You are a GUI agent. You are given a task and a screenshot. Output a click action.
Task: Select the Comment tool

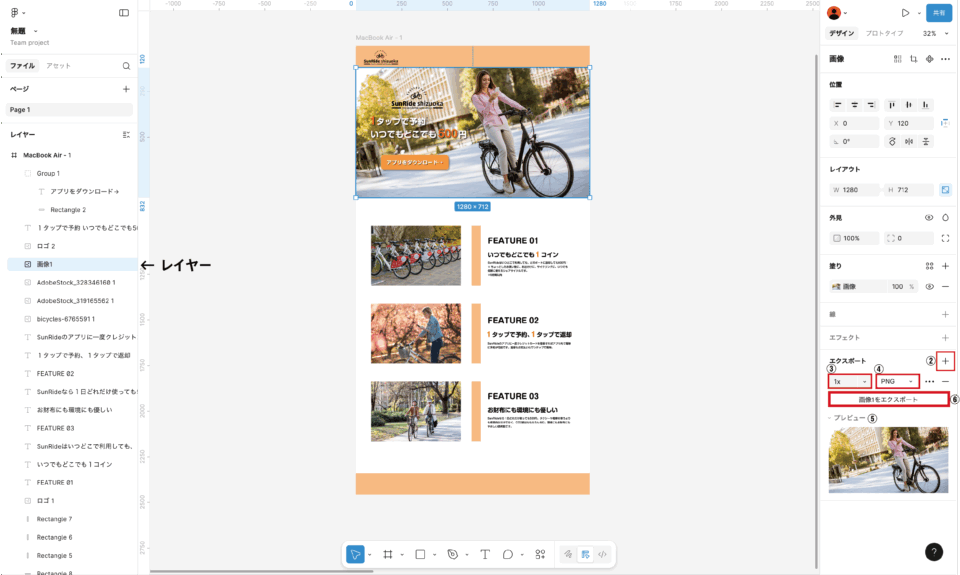click(x=508, y=554)
